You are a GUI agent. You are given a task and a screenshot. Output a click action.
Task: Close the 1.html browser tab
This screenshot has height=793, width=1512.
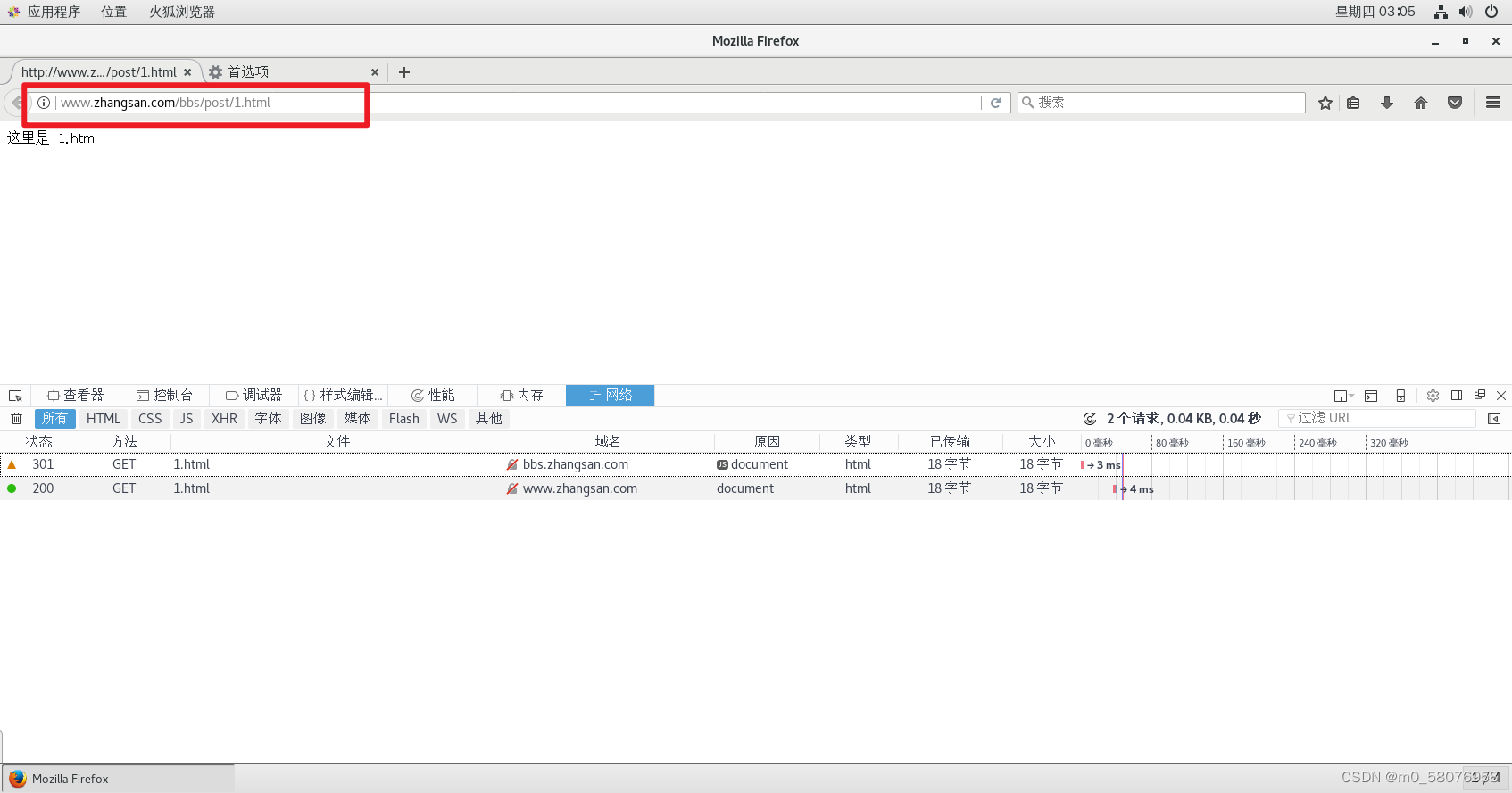(x=187, y=72)
